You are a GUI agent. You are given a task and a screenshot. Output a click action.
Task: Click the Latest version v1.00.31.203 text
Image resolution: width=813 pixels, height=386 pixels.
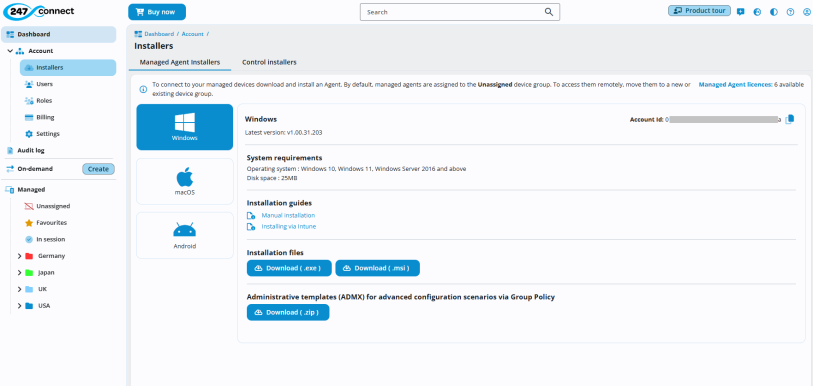pos(284,133)
